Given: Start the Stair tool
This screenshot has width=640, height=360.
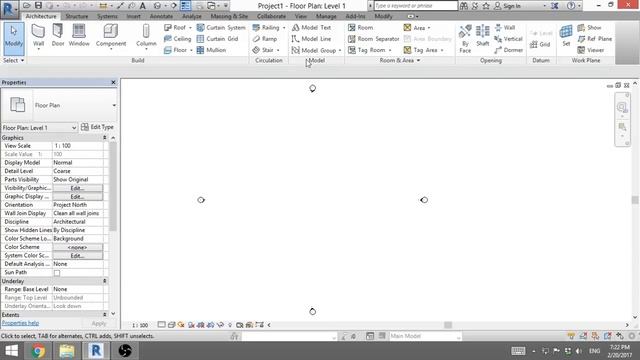Looking at the screenshot, I should pyautogui.click(x=266, y=50).
